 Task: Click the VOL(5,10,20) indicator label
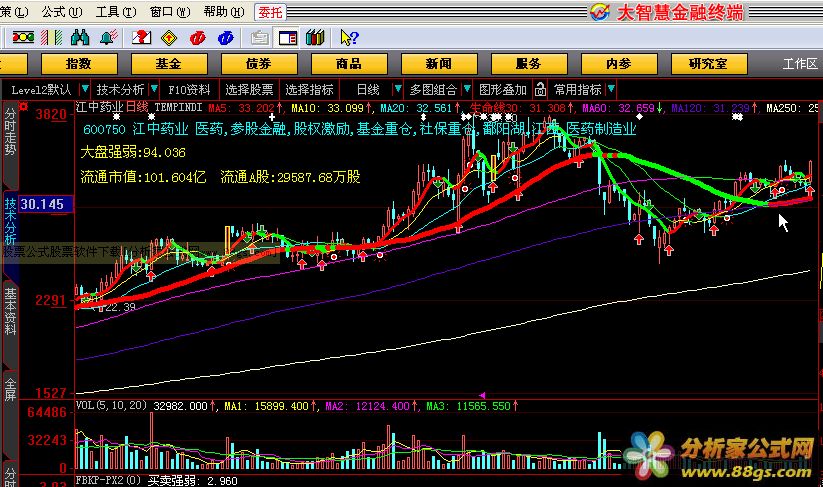click(x=111, y=406)
